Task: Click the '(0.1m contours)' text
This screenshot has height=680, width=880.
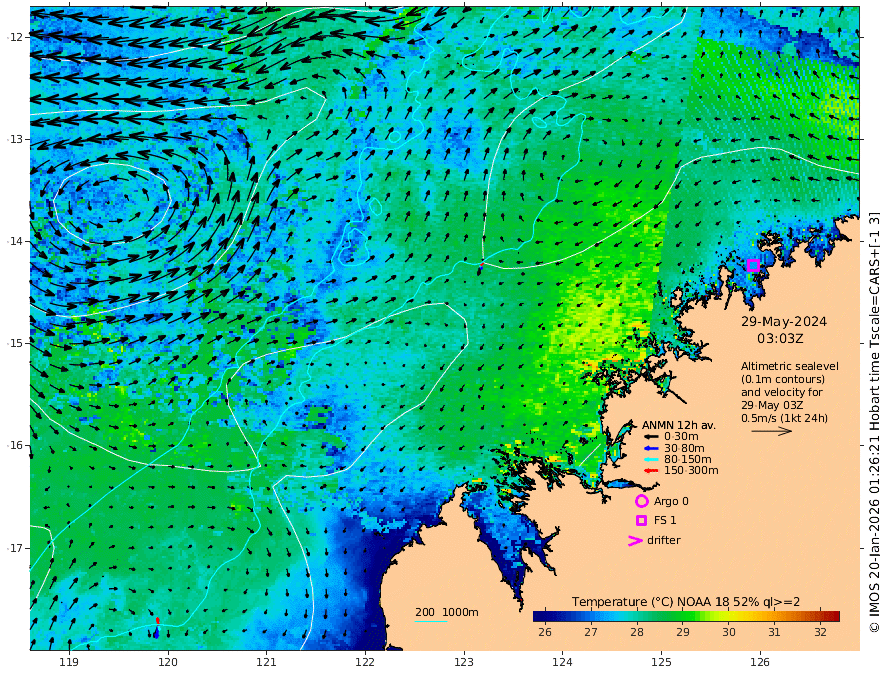Action: (783, 379)
